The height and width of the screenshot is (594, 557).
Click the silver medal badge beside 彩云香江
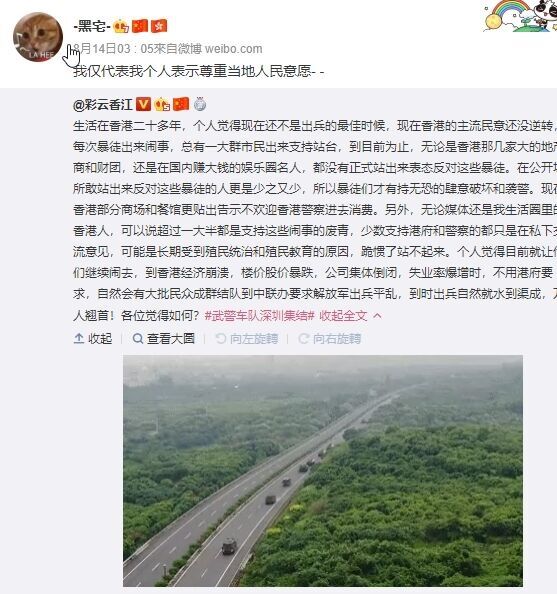200,104
